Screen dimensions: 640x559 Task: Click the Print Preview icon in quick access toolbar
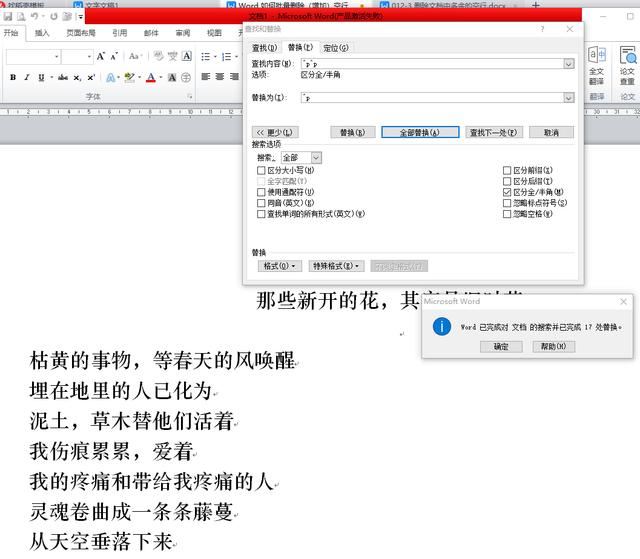point(20,16)
